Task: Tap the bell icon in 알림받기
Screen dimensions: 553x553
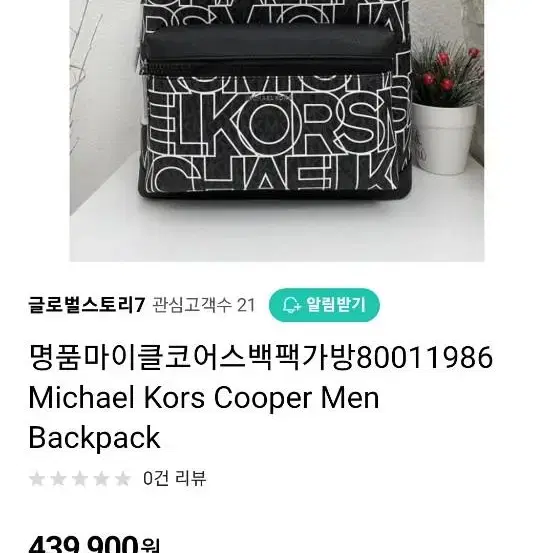Action: (291, 305)
